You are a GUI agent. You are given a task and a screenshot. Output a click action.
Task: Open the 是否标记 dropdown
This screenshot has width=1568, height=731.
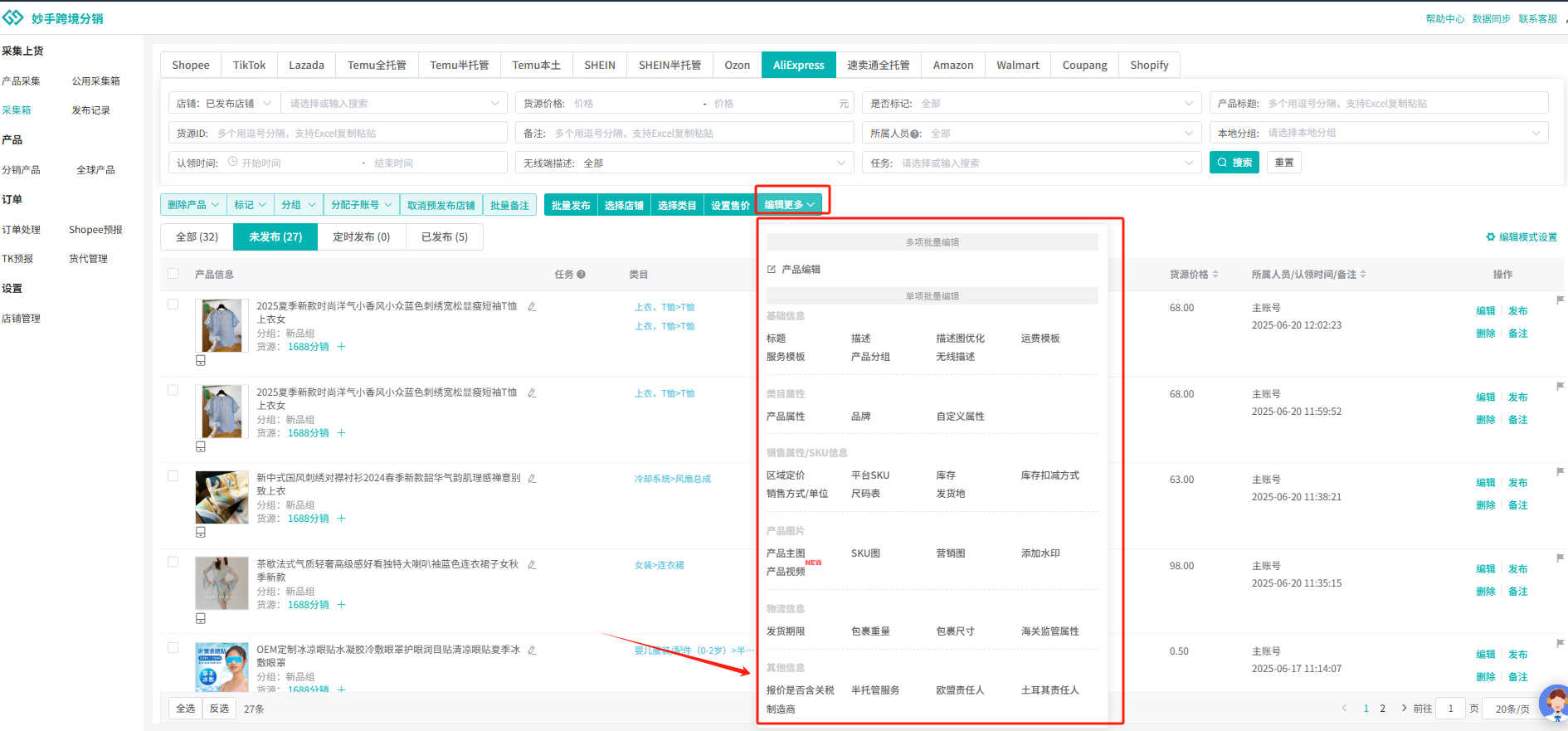(x=1031, y=104)
